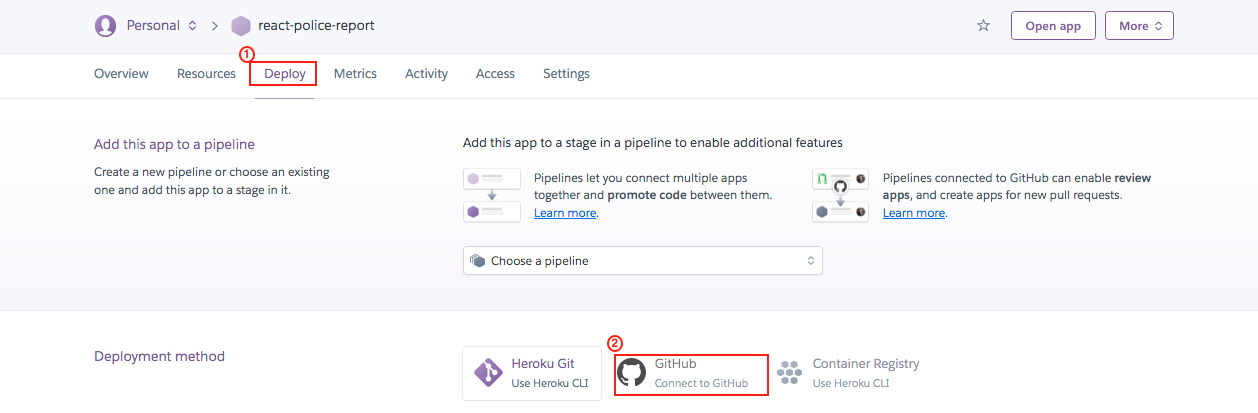Viewport: 1258px width, 413px height.
Task: Click the pipeline promote diagram thumbnail
Action: pos(491,195)
